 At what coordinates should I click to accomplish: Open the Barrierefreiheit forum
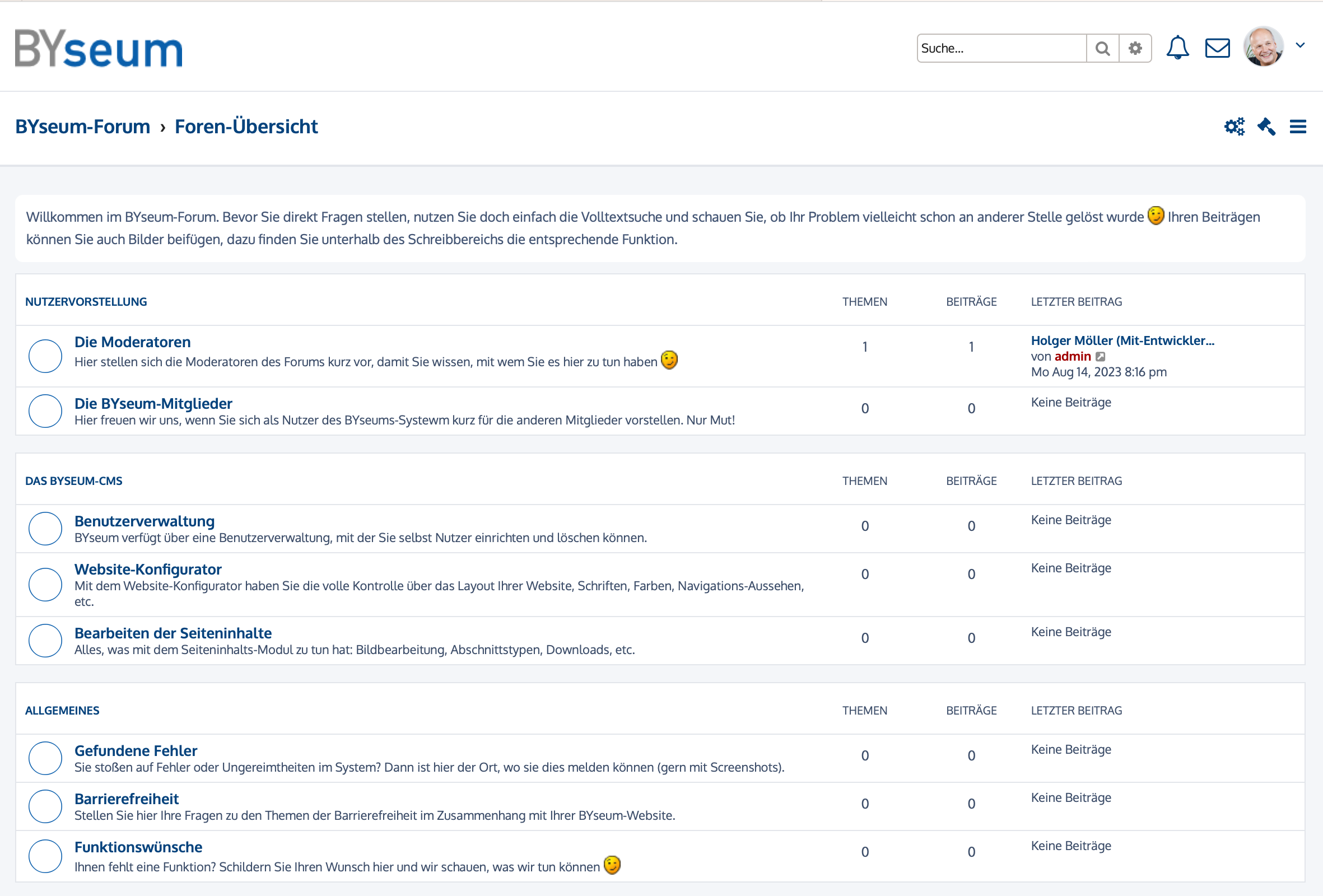[127, 799]
